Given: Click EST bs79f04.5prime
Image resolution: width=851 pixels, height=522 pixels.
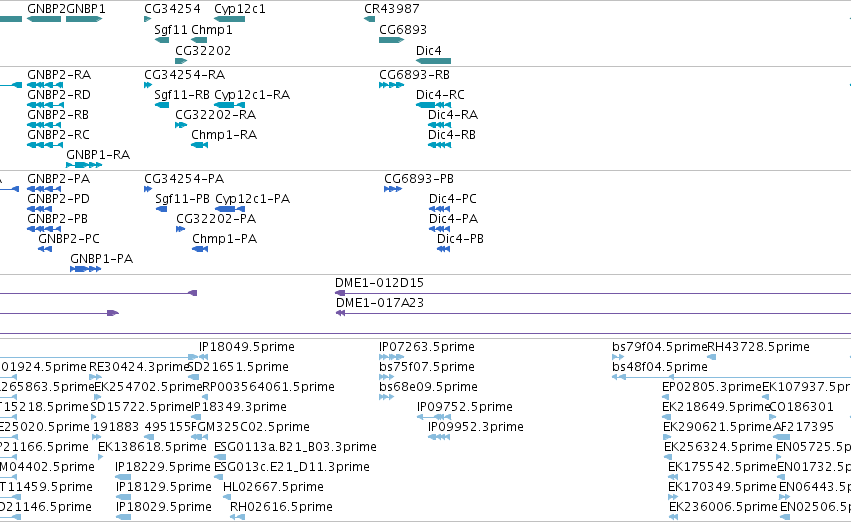Looking at the screenshot, I should tap(659, 347).
